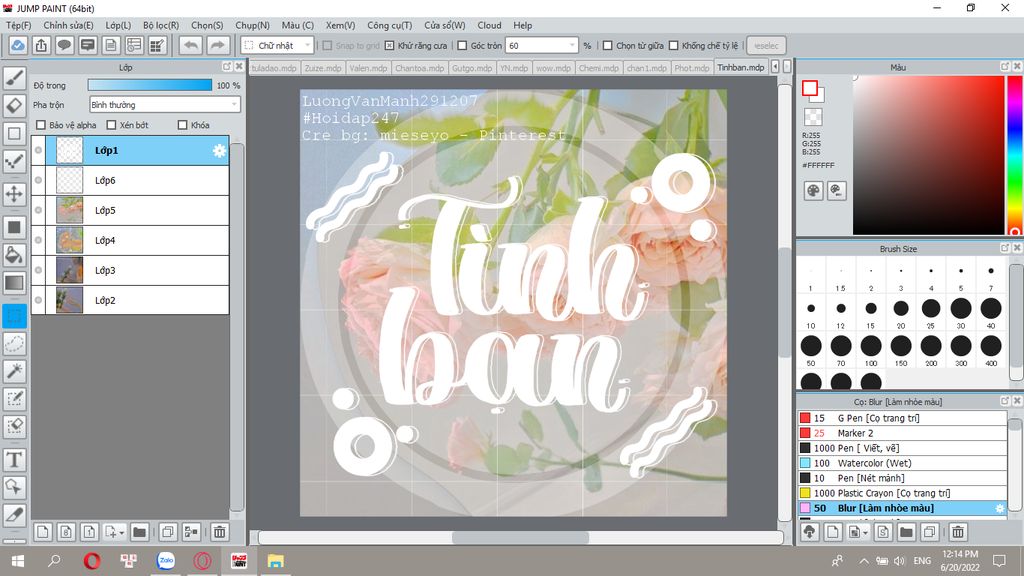1024x576 pixels.
Task: Click the Lớp4 layer thumbnail
Action: click(70, 240)
